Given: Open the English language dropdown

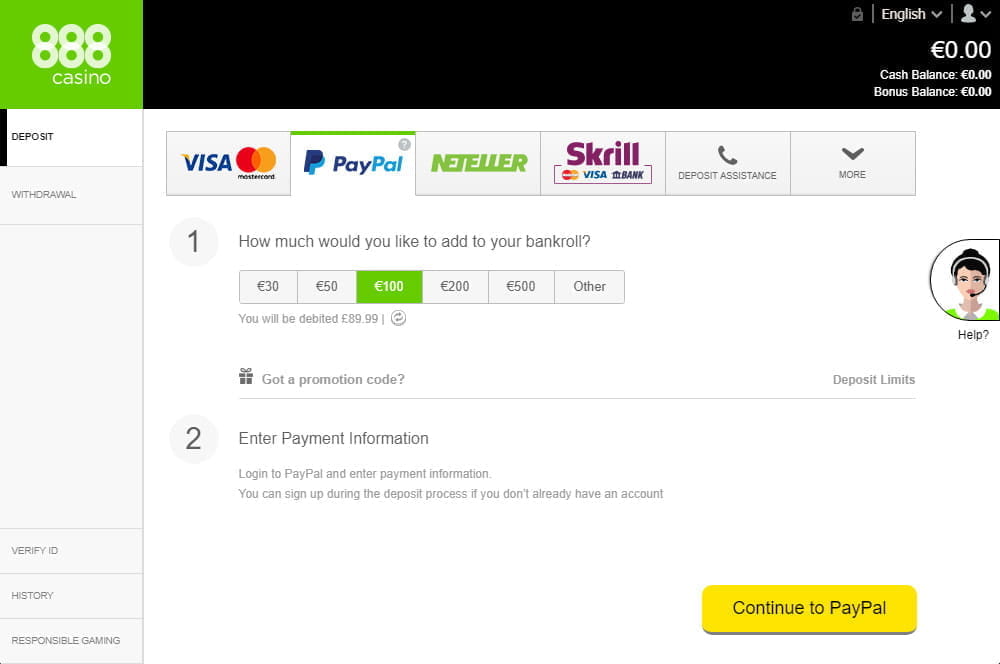Looking at the screenshot, I should pos(911,14).
